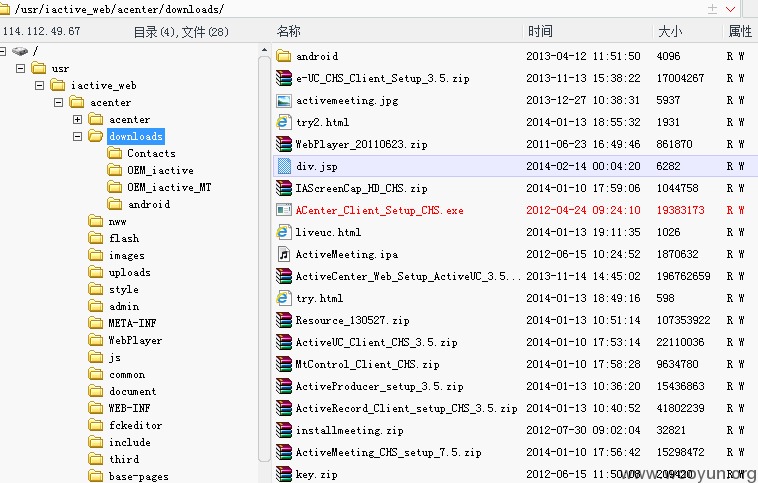758x483 pixels.
Task: Sort files by the 属性 column header
Action: coord(740,31)
